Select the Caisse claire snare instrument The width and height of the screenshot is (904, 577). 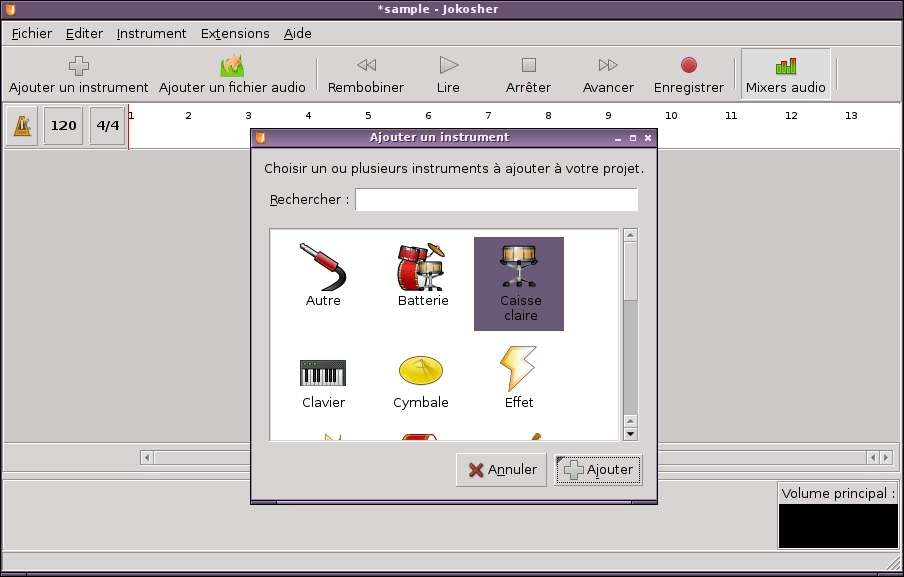pyautogui.click(x=519, y=284)
